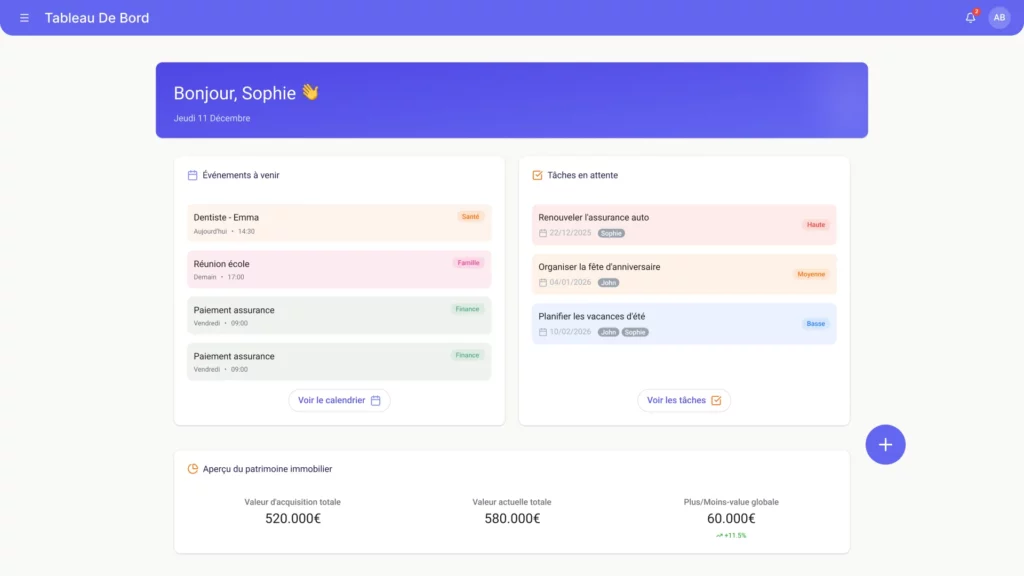Click Voir les tâches button
Image resolution: width=1024 pixels, height=576 pixels.
pos(684,400)
